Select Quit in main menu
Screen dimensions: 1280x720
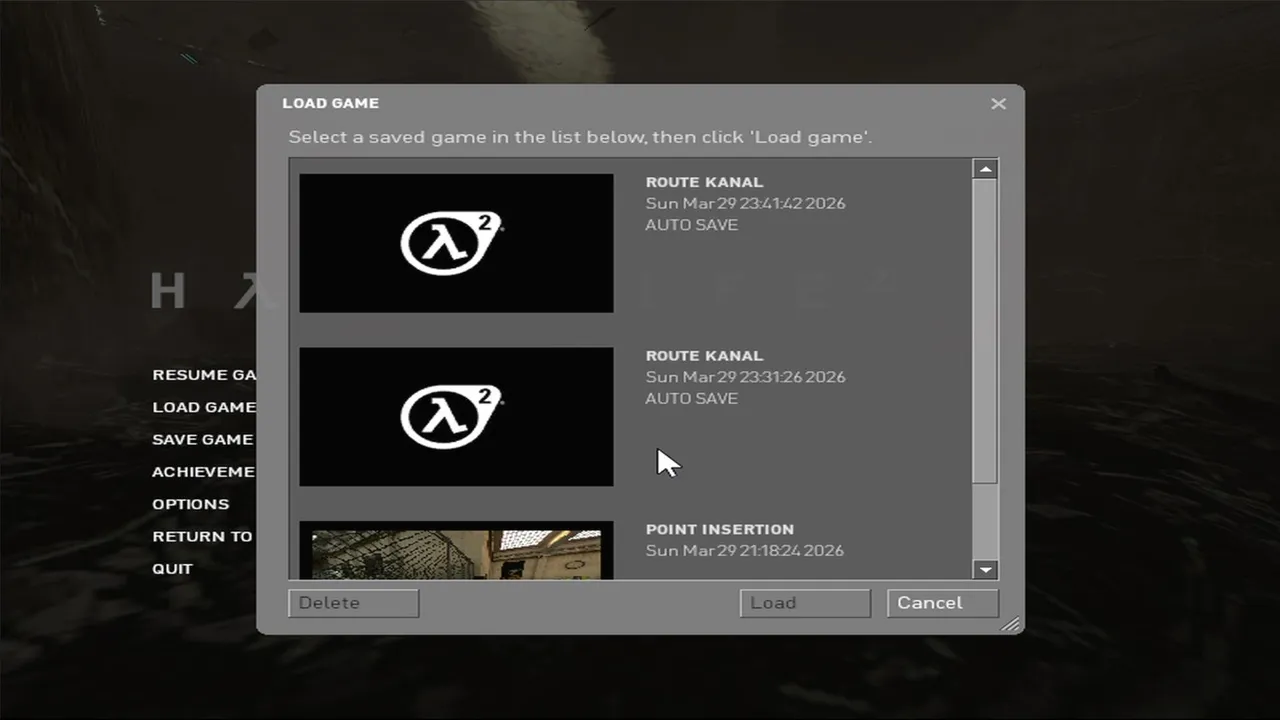(172, 569)
